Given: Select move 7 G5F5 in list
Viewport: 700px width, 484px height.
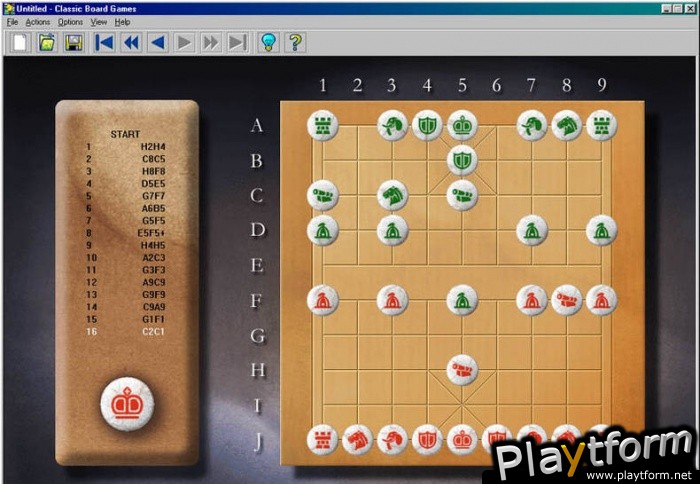Looking at the screenshot, I should (126, 221).
